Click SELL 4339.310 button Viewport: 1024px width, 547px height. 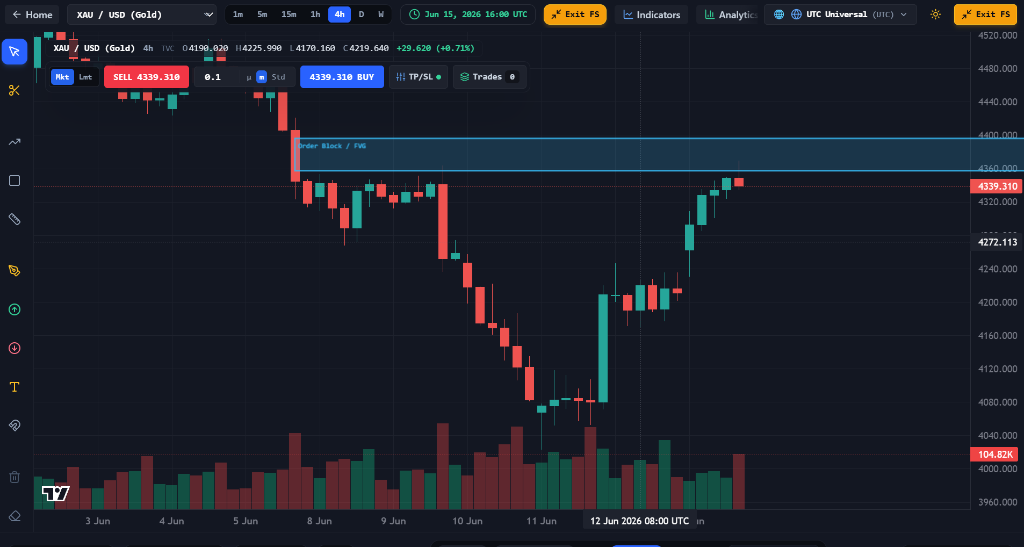coord(146,77)
